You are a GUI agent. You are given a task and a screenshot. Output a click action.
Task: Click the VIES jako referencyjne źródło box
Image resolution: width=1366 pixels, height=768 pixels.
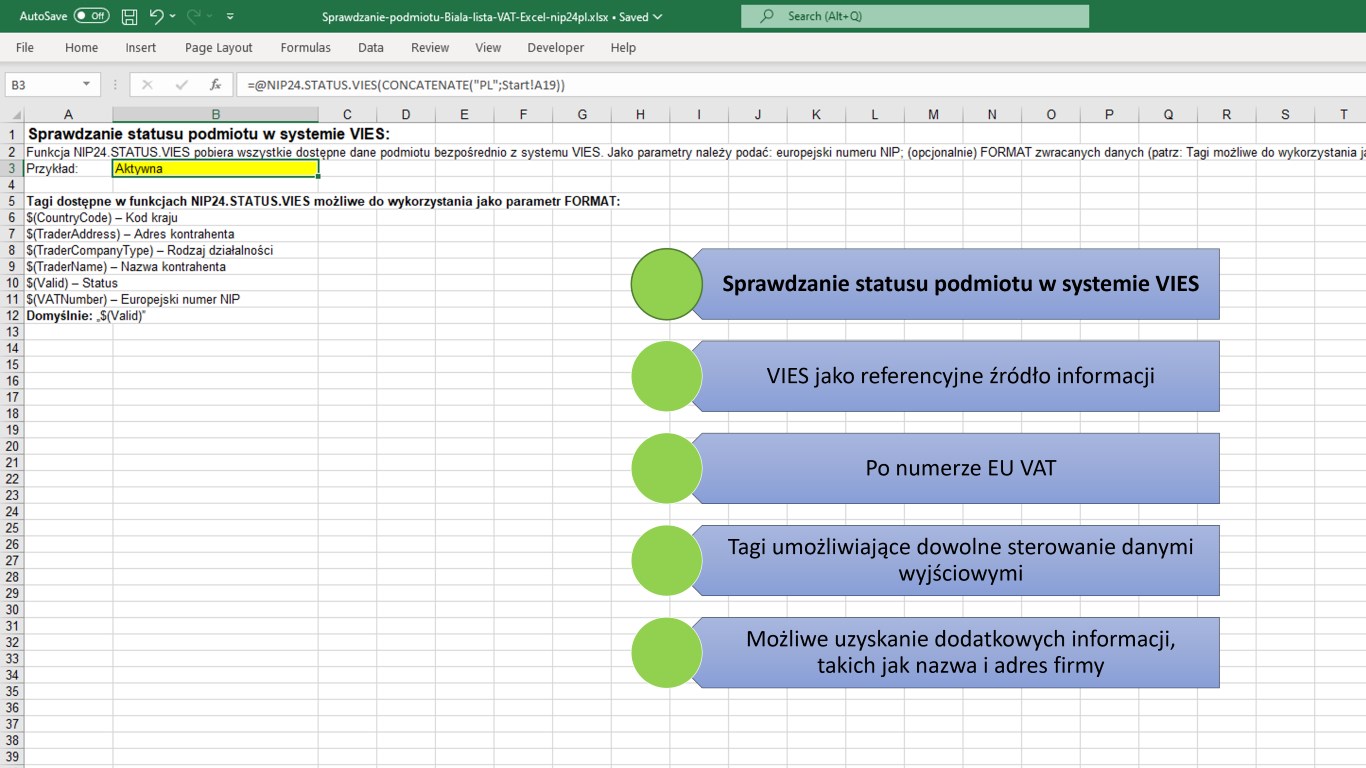[x=959, y=376]
